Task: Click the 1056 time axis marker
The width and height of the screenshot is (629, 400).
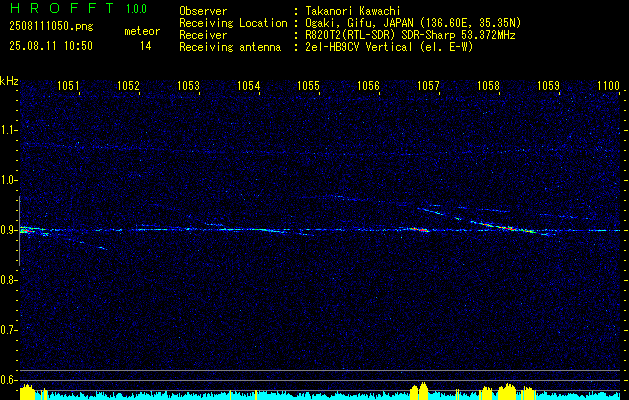Action: (x=368, y=85)
